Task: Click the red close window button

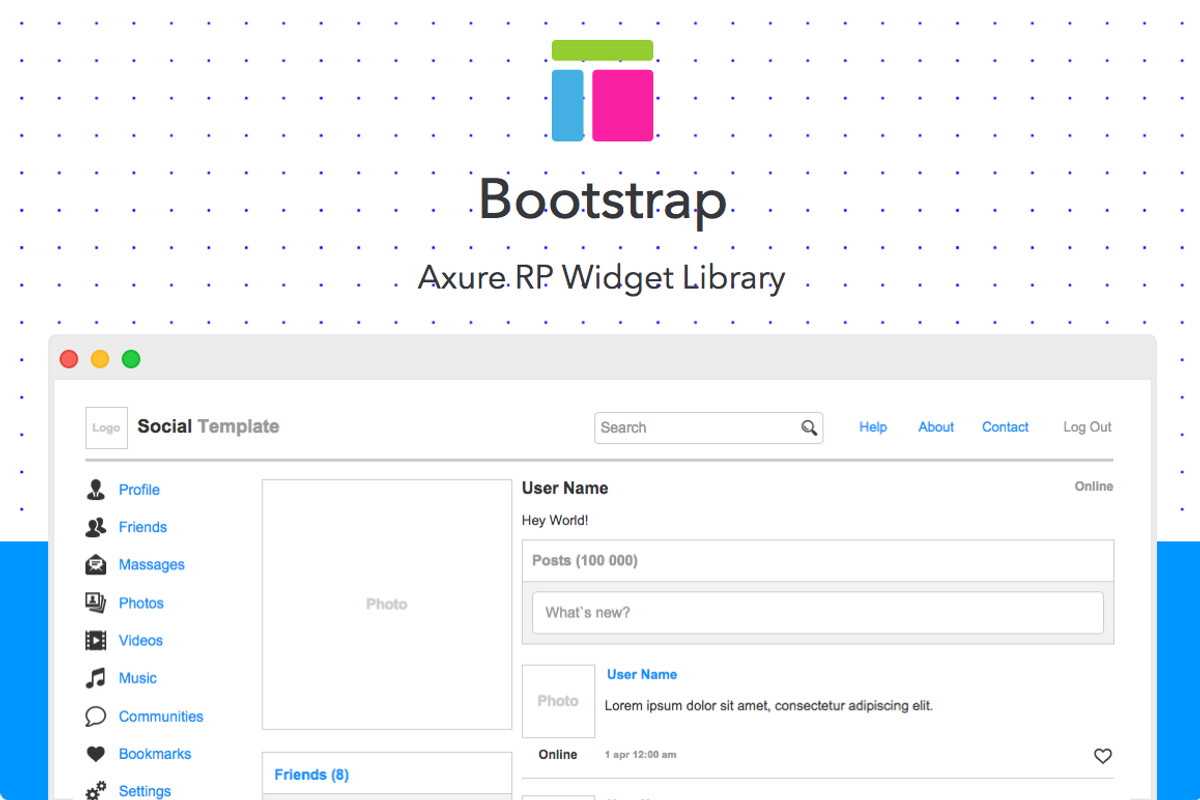Action: point(69,359)
